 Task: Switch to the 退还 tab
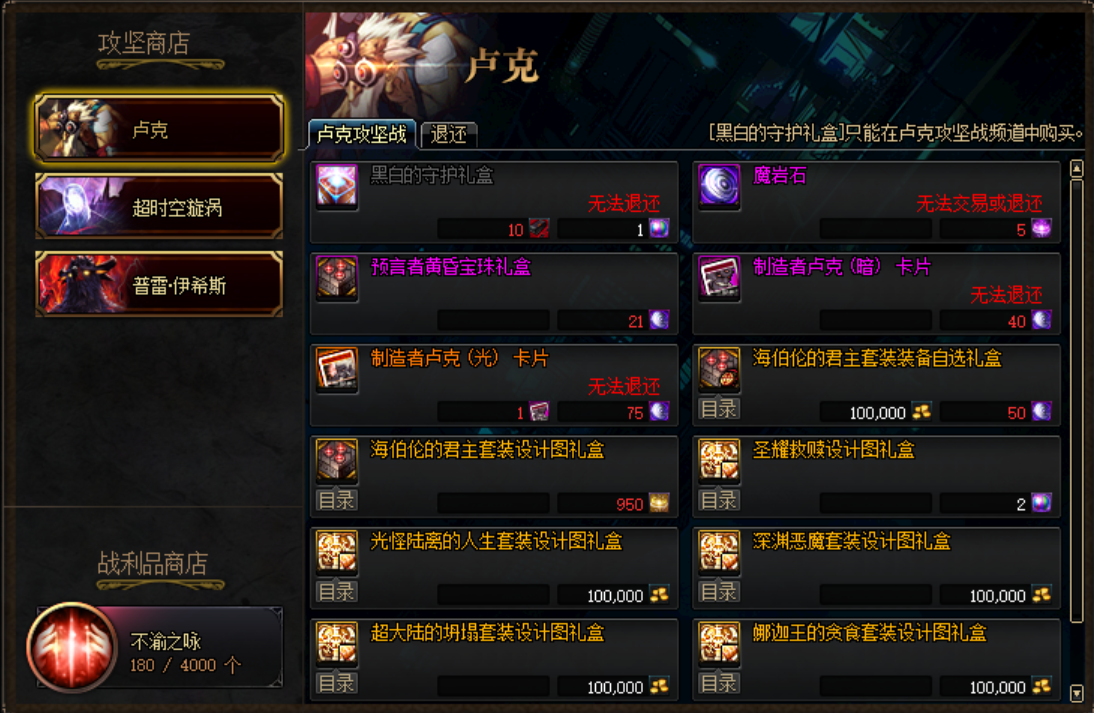coord(449,134)
